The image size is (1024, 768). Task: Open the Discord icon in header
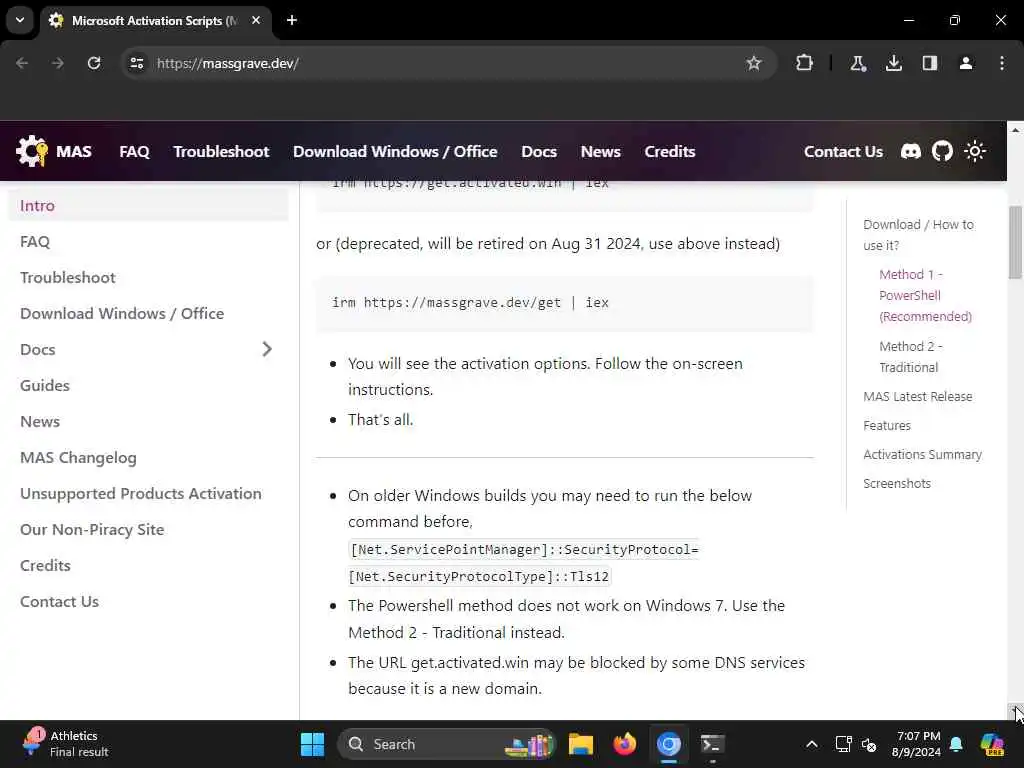[910, 152]
